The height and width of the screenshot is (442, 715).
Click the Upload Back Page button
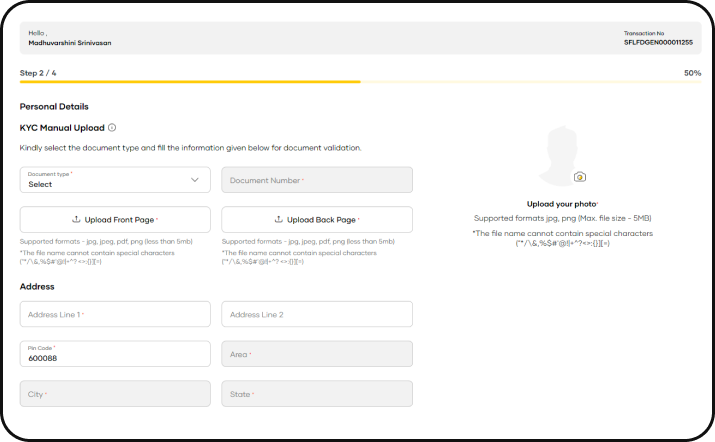pyautogui.click(x=317, y=219)
